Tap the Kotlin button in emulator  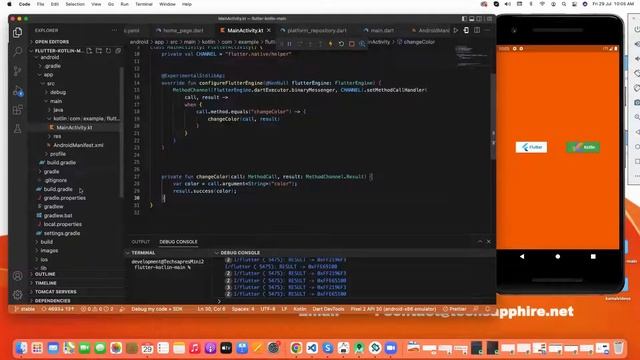[x=583, y=147]
